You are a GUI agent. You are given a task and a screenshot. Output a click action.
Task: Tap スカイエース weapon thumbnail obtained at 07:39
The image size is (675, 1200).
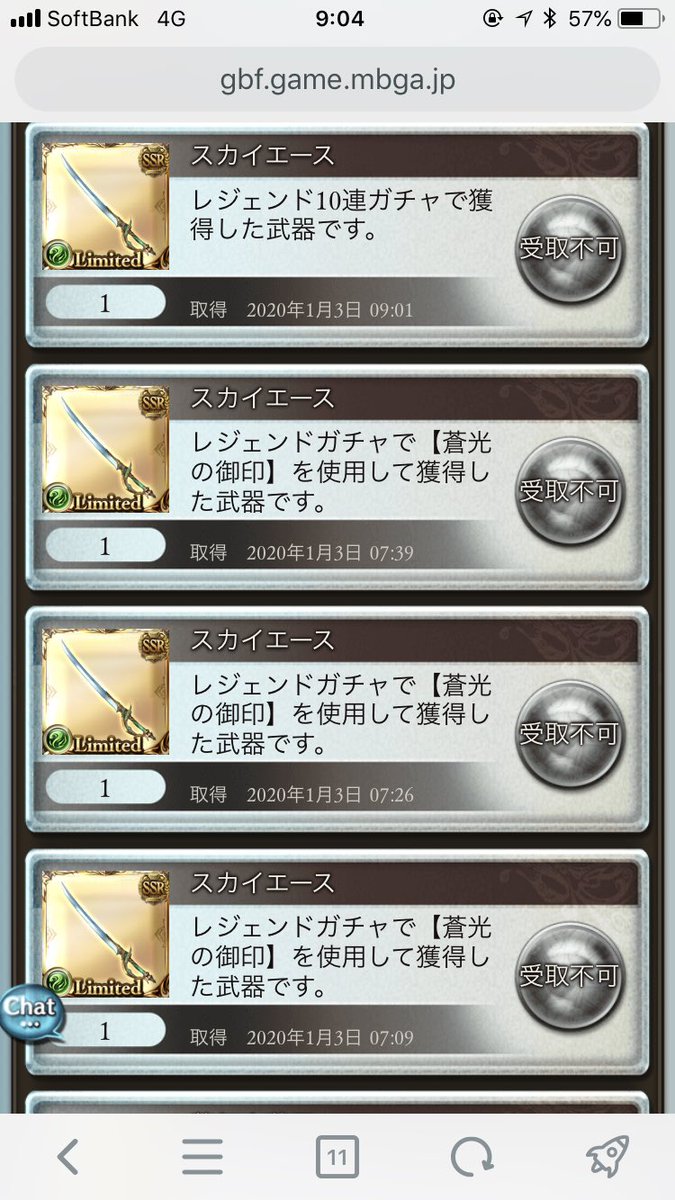106,449
